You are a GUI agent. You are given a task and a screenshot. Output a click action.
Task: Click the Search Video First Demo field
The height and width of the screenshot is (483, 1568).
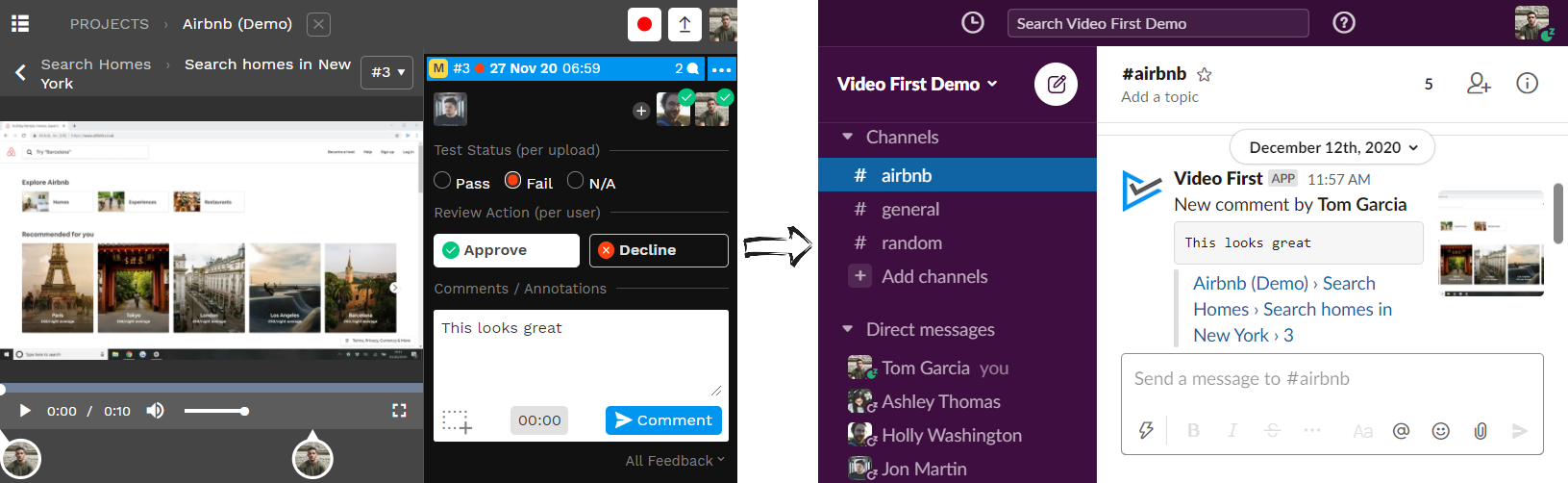click(x=1158, y=23)
